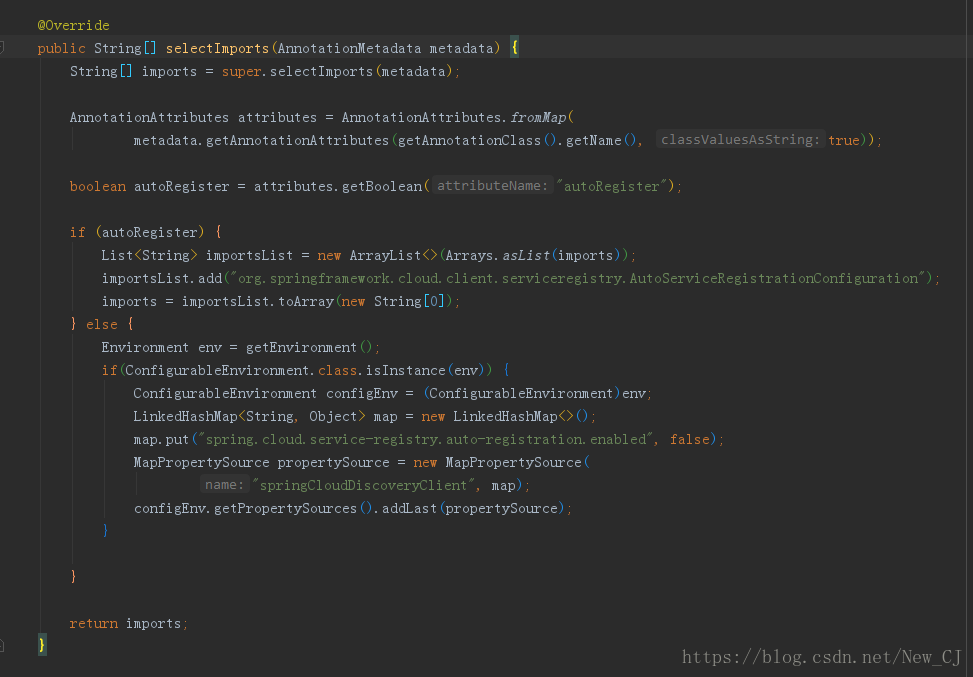The image size is (973, 677).
Task: Select the false literal in map.put
Action: tap(689, 439)
